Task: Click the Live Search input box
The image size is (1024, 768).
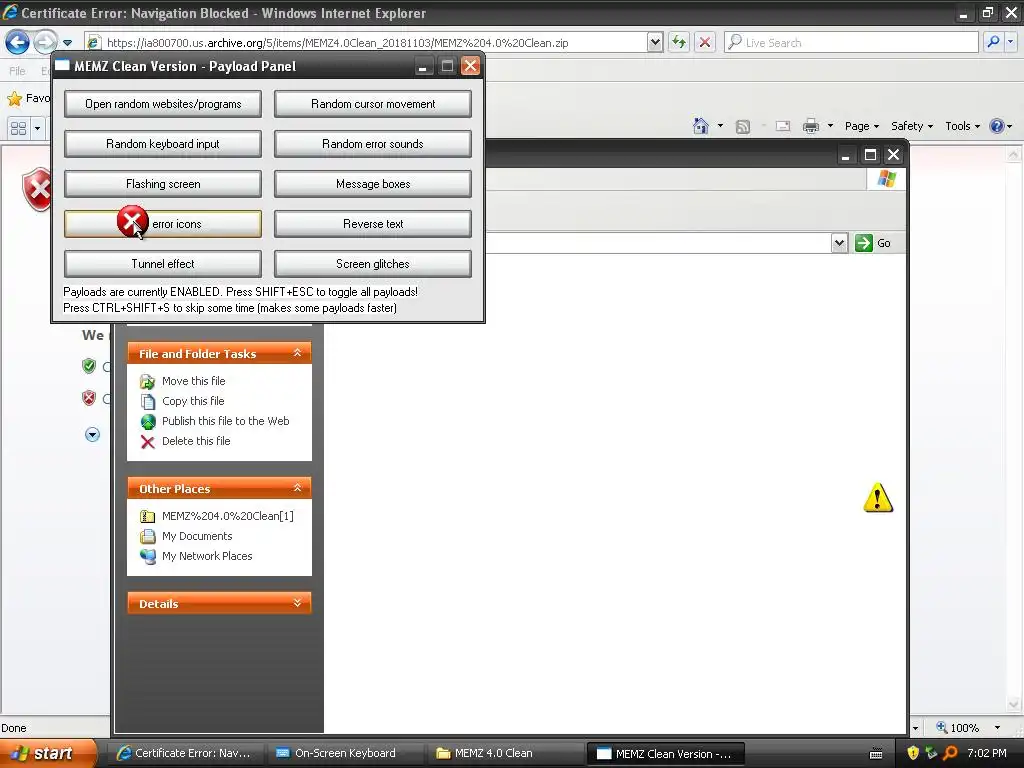Action: (851, 42)
